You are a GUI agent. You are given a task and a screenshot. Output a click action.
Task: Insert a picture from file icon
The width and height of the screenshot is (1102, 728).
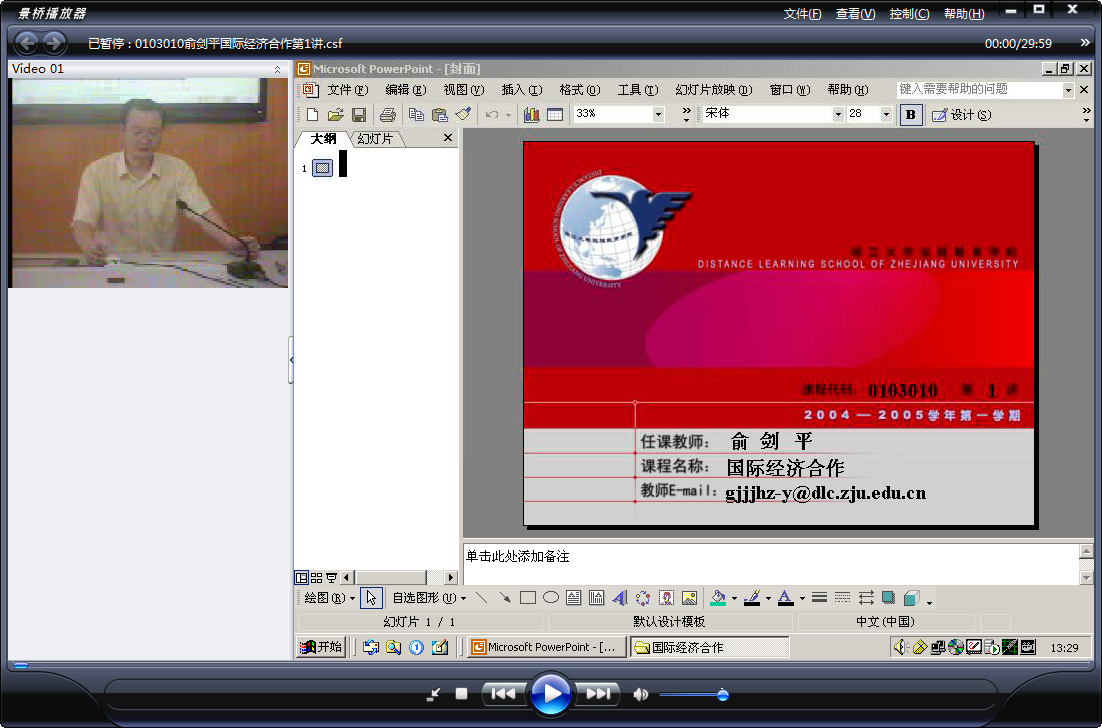689,598
